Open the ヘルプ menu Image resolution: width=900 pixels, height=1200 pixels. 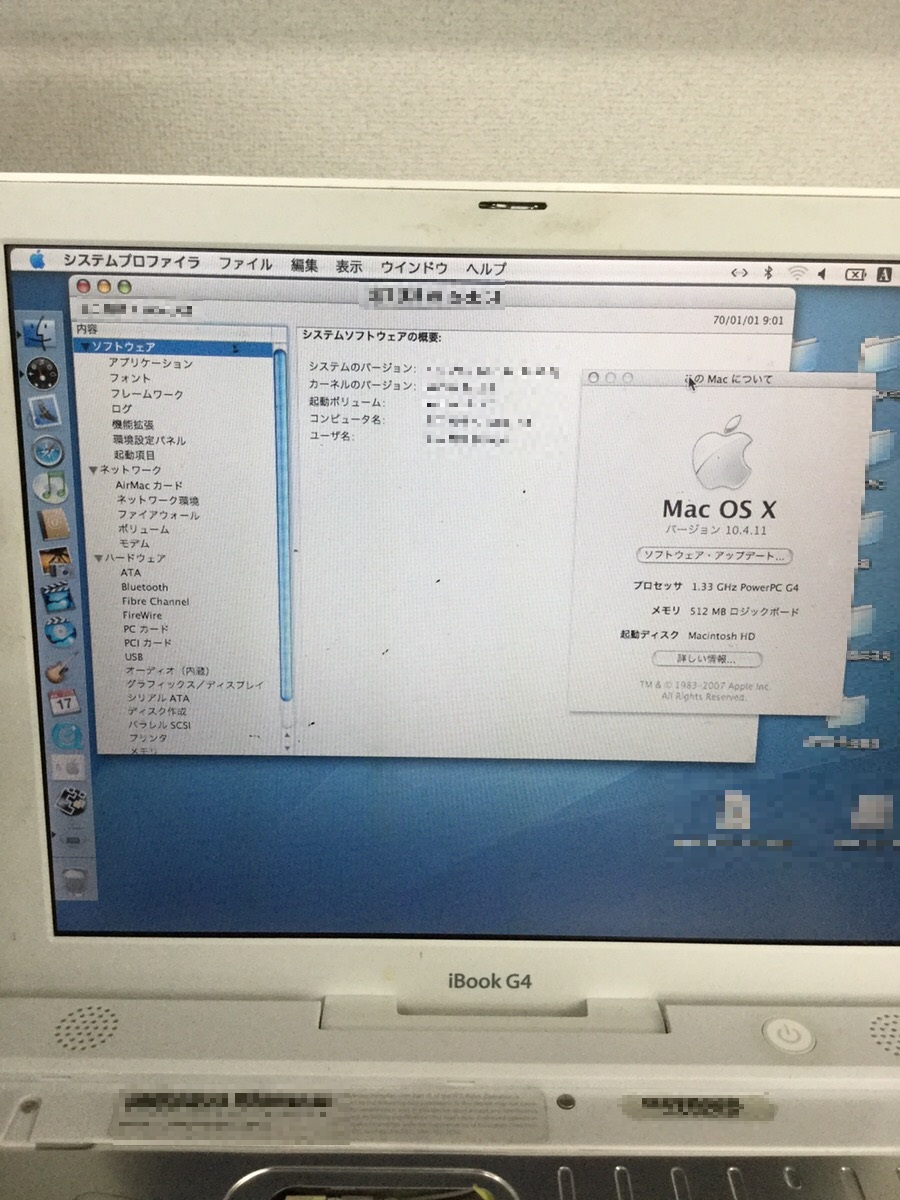(x=486, y=268)
